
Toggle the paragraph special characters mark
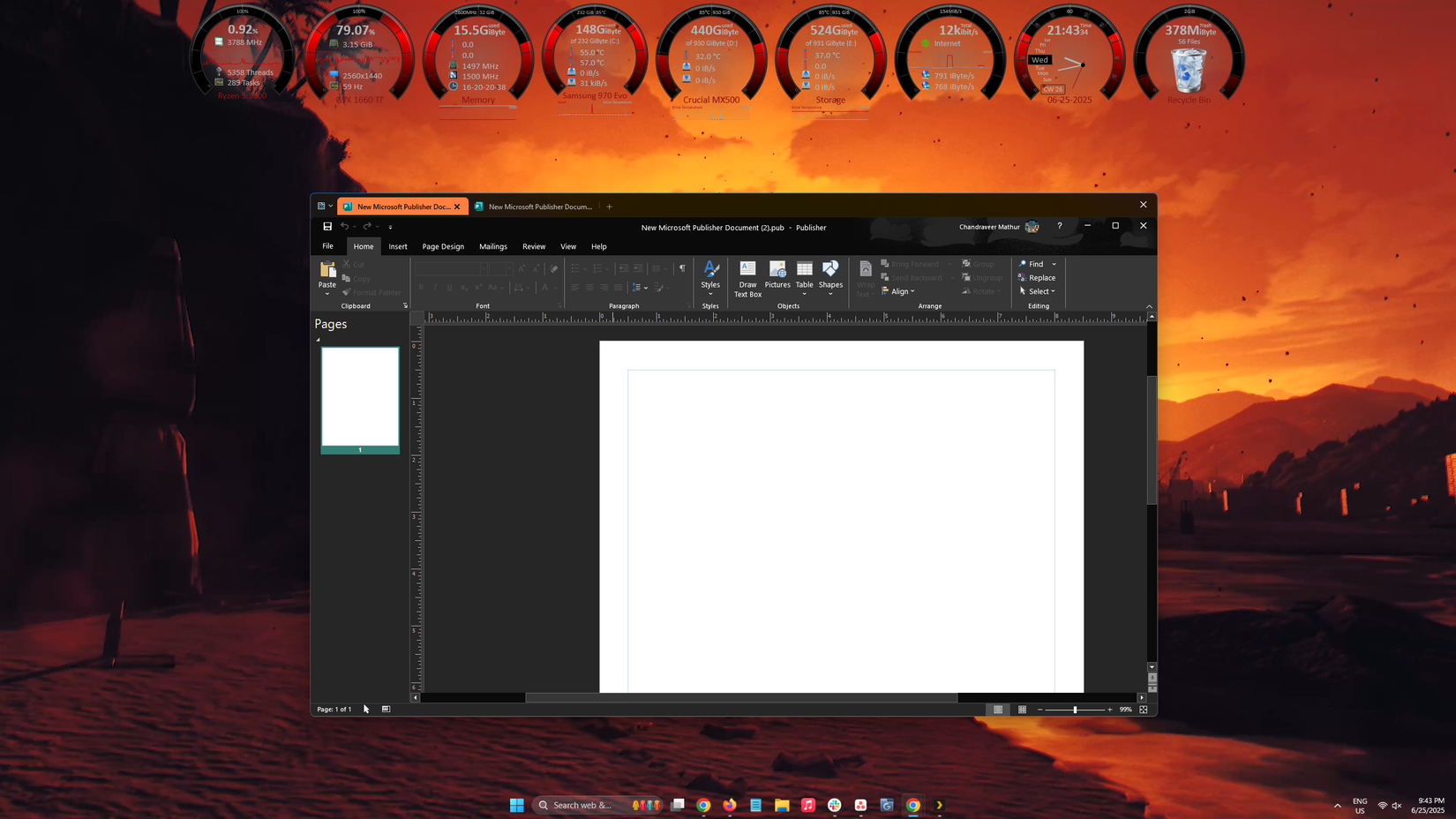[682, 268]
